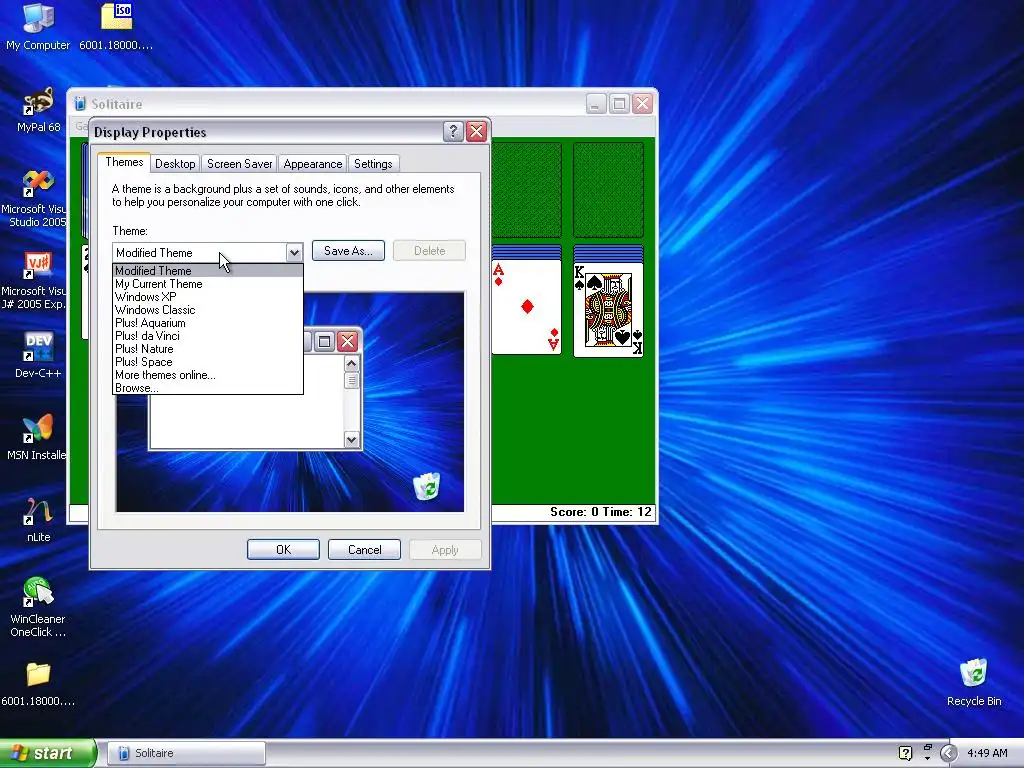The height and width of the screenshot is (768, 1024).
Task: Click the help icon in the system tray
Action: point(905,753)
